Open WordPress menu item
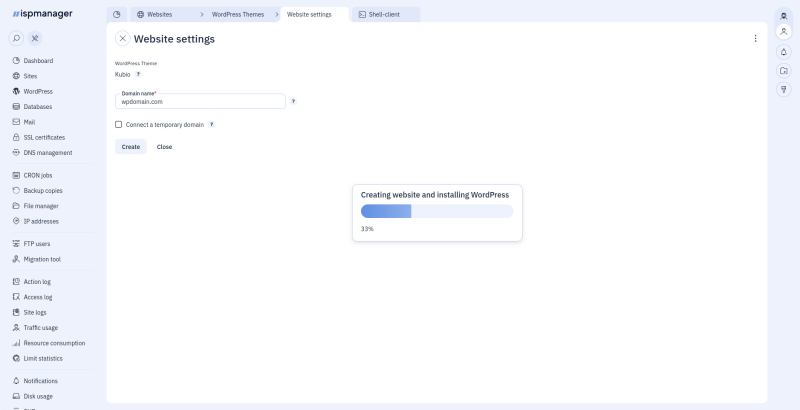This screenshot has width=800, height=410. (38, 91)
